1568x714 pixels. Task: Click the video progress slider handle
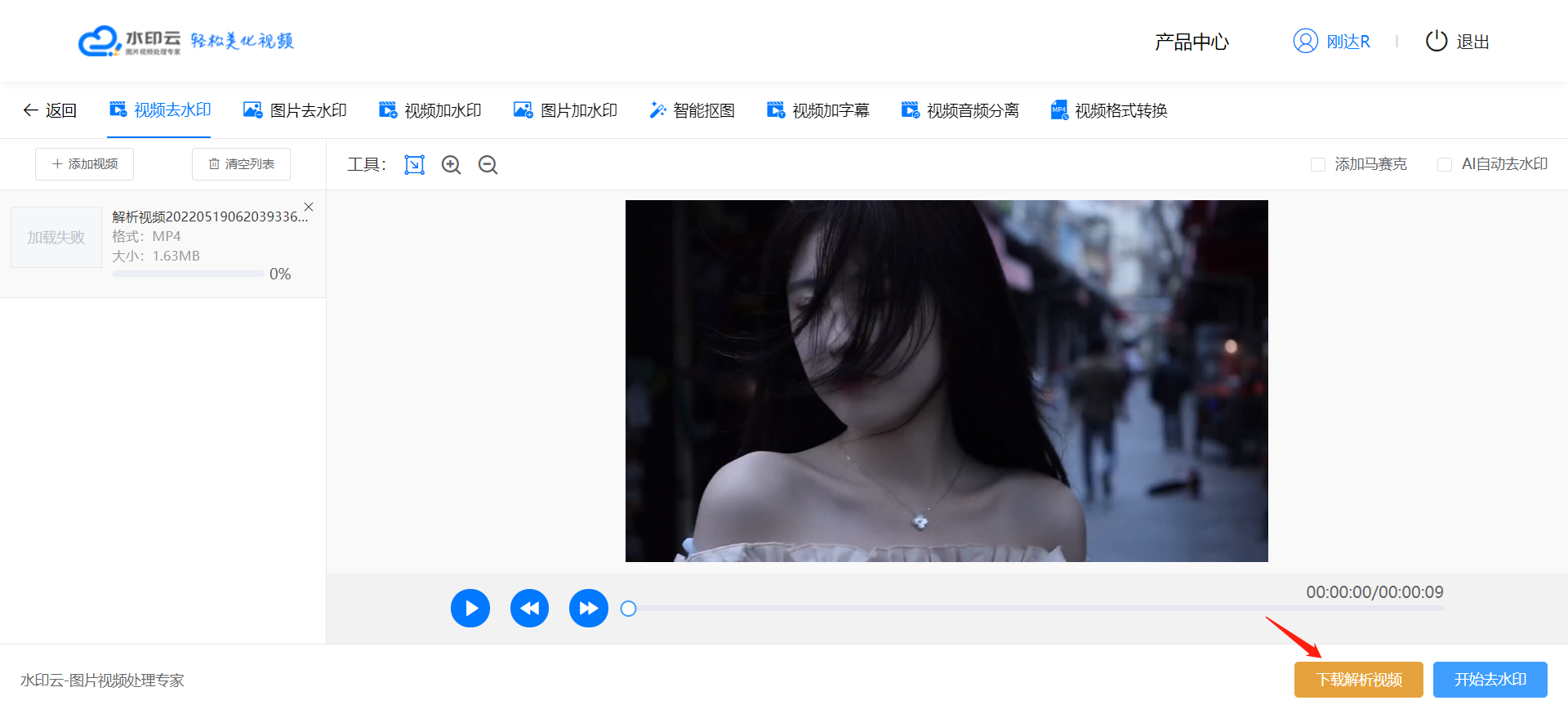628,609
